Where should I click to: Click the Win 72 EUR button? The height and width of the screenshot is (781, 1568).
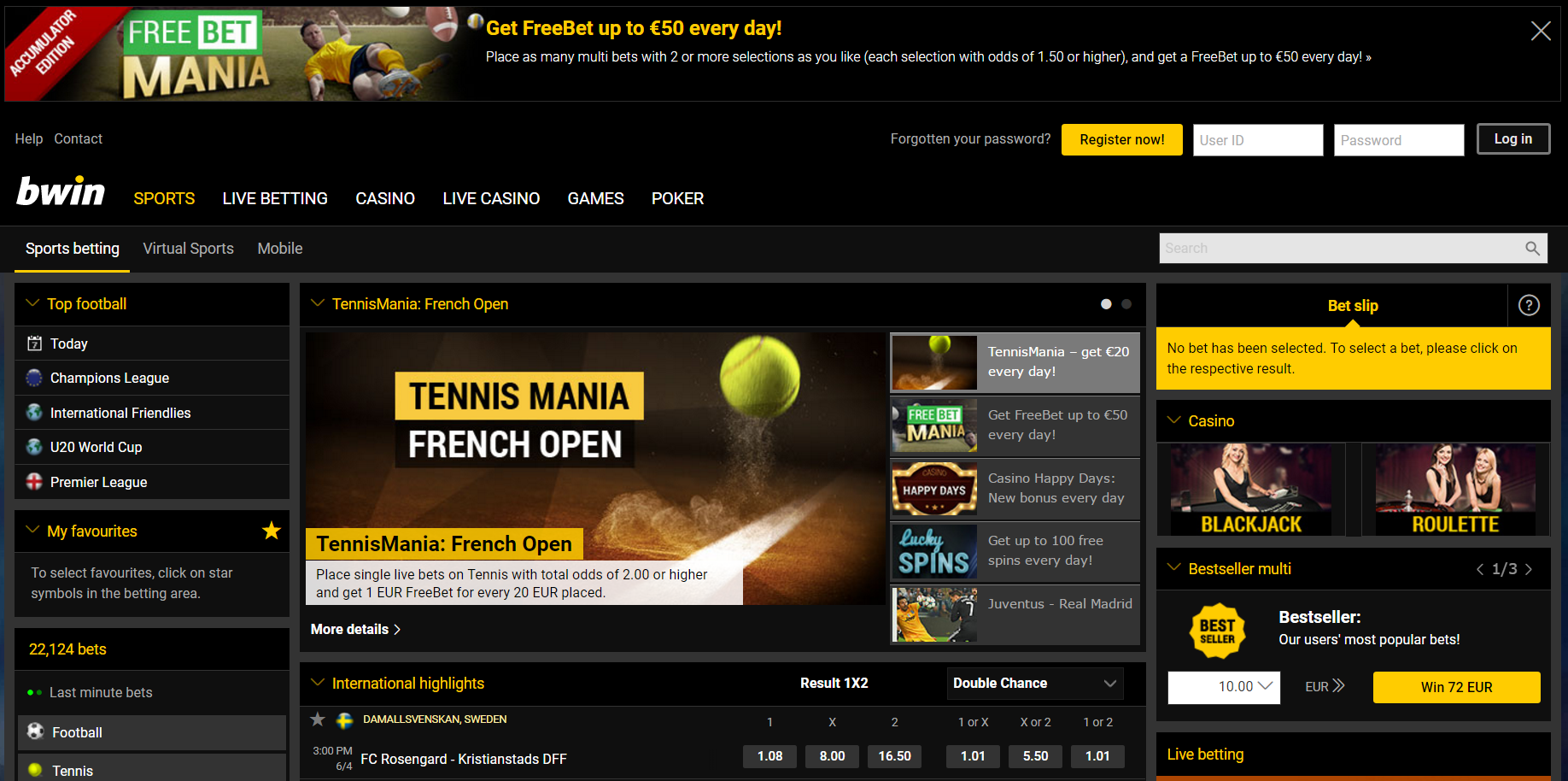tap(1456, 687)
